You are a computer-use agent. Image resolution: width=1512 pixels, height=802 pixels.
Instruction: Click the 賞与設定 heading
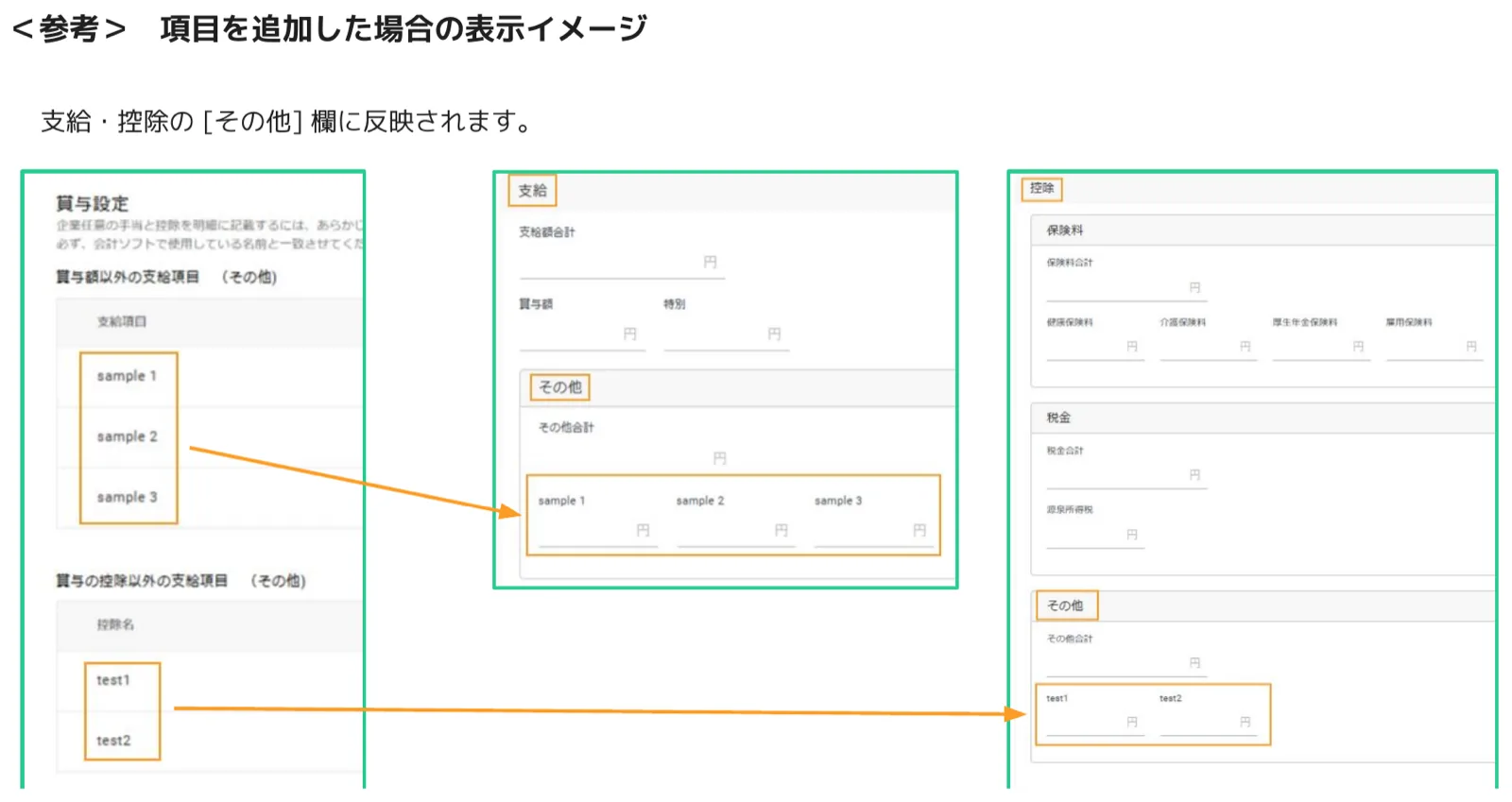pyautogui.click(x=92, y=204)
